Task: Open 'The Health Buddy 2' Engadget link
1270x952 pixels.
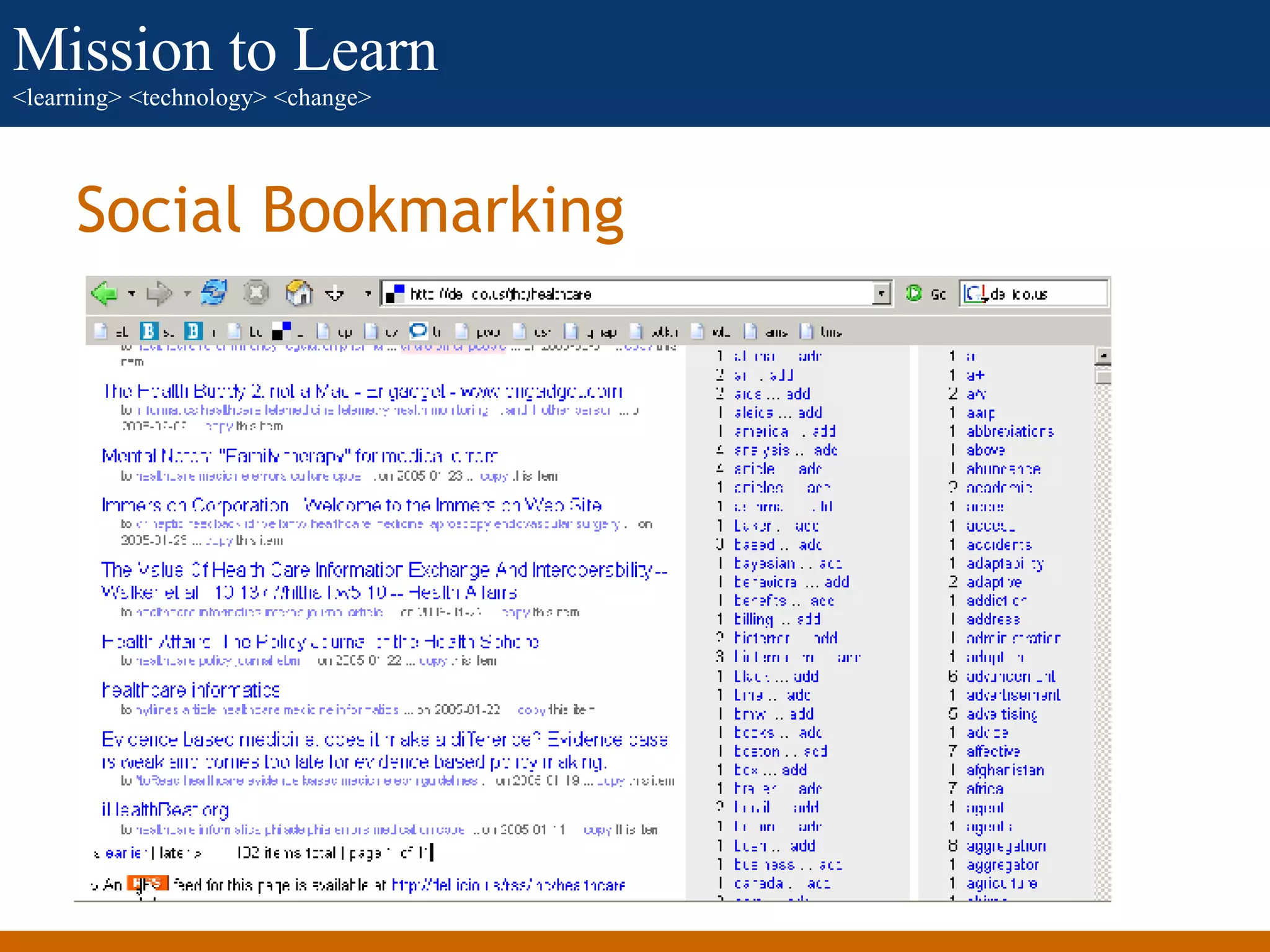Action: (x=363, y=391)
